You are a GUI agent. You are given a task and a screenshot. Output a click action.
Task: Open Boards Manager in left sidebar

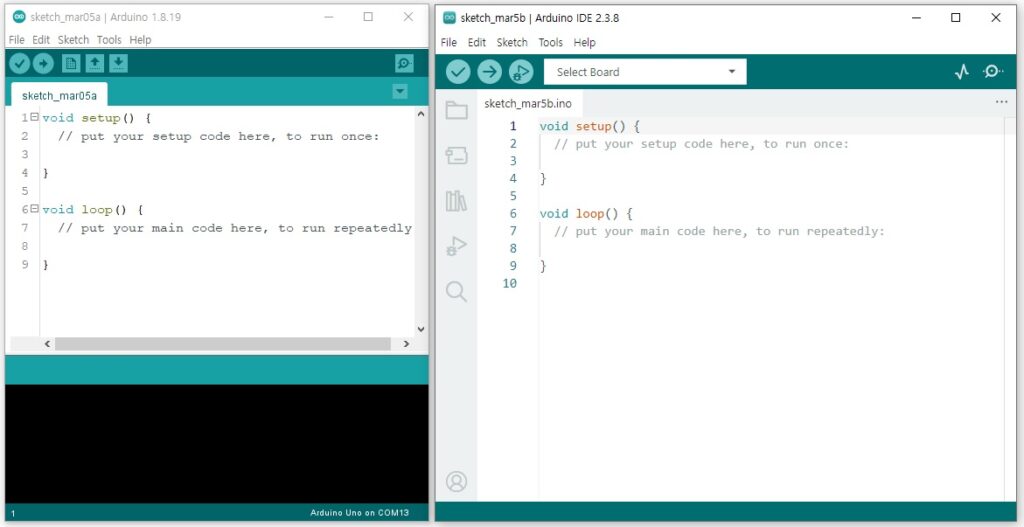click(457, 155)
